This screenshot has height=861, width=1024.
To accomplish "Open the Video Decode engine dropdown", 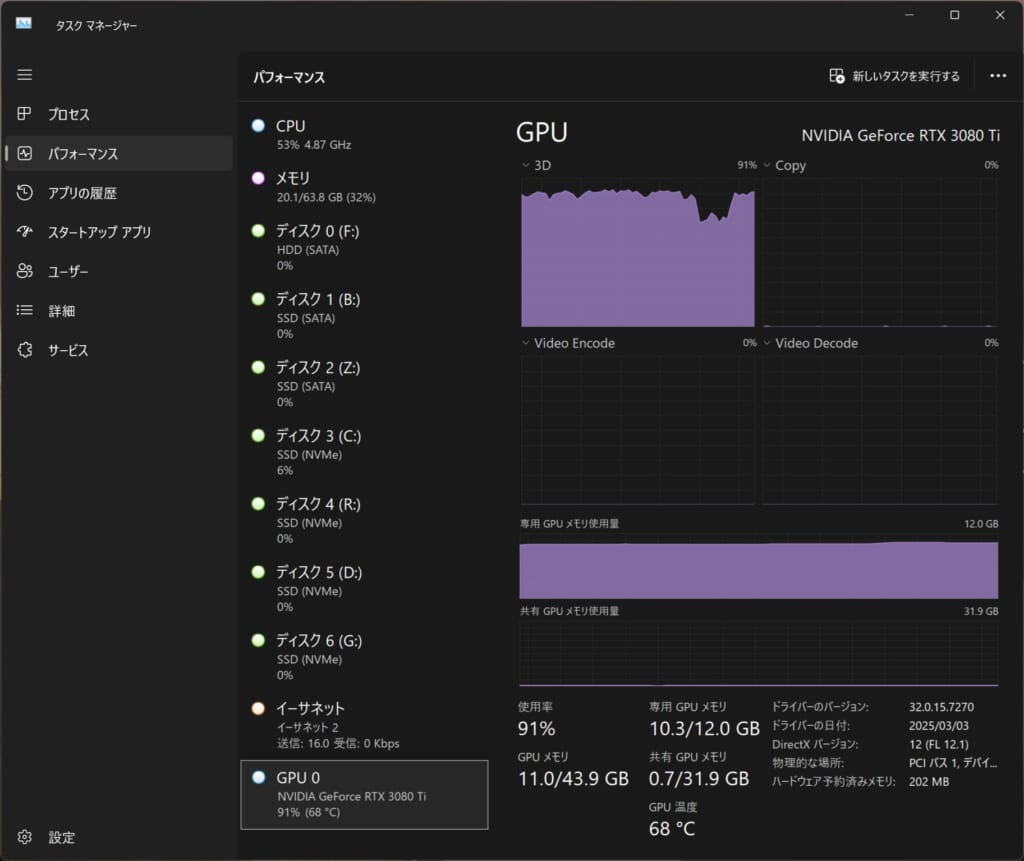I will 768,343.
